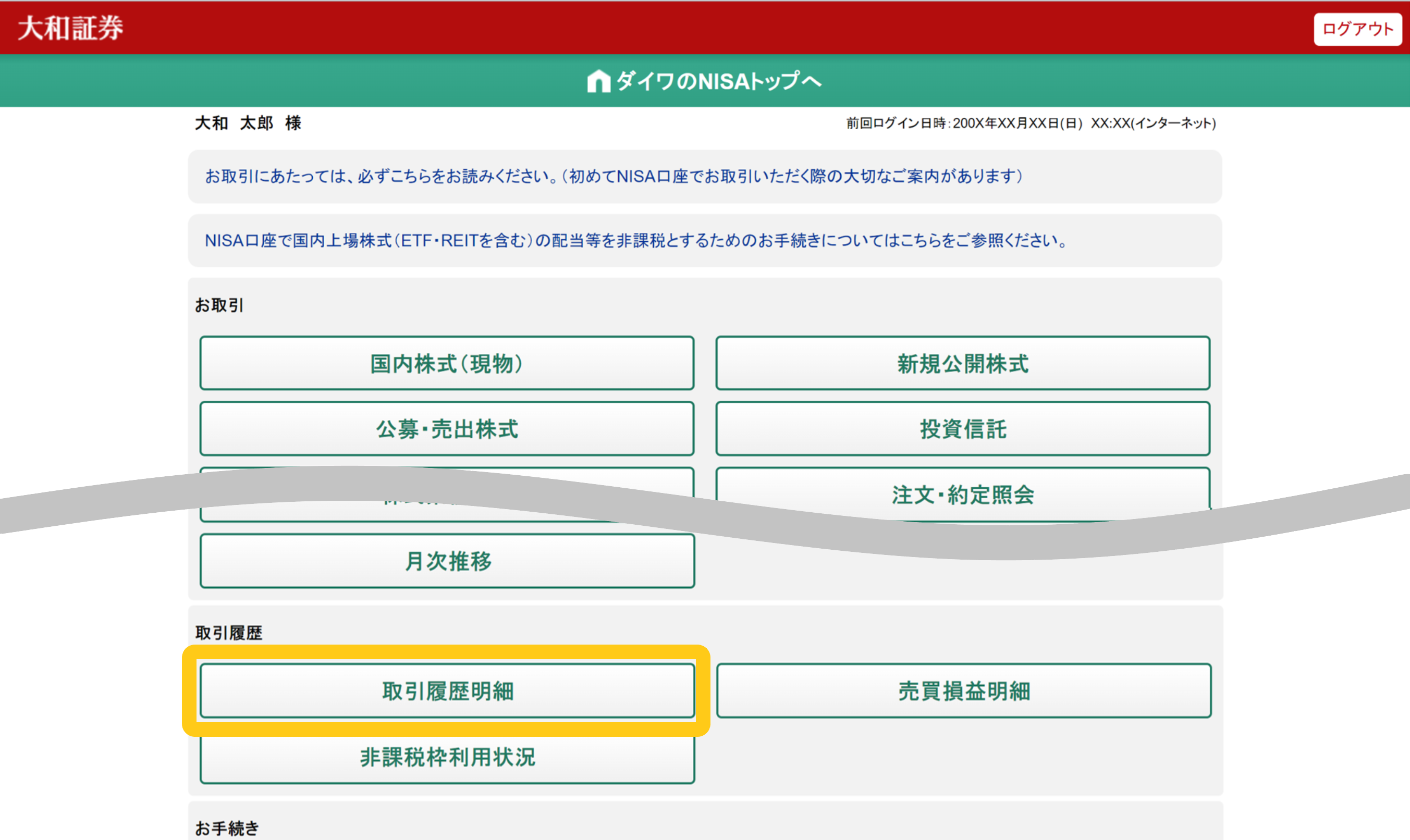This screenshot has width=1410, height=840.
Task: Open 公募・売出株式 button
Action: (x=447, y=429)
